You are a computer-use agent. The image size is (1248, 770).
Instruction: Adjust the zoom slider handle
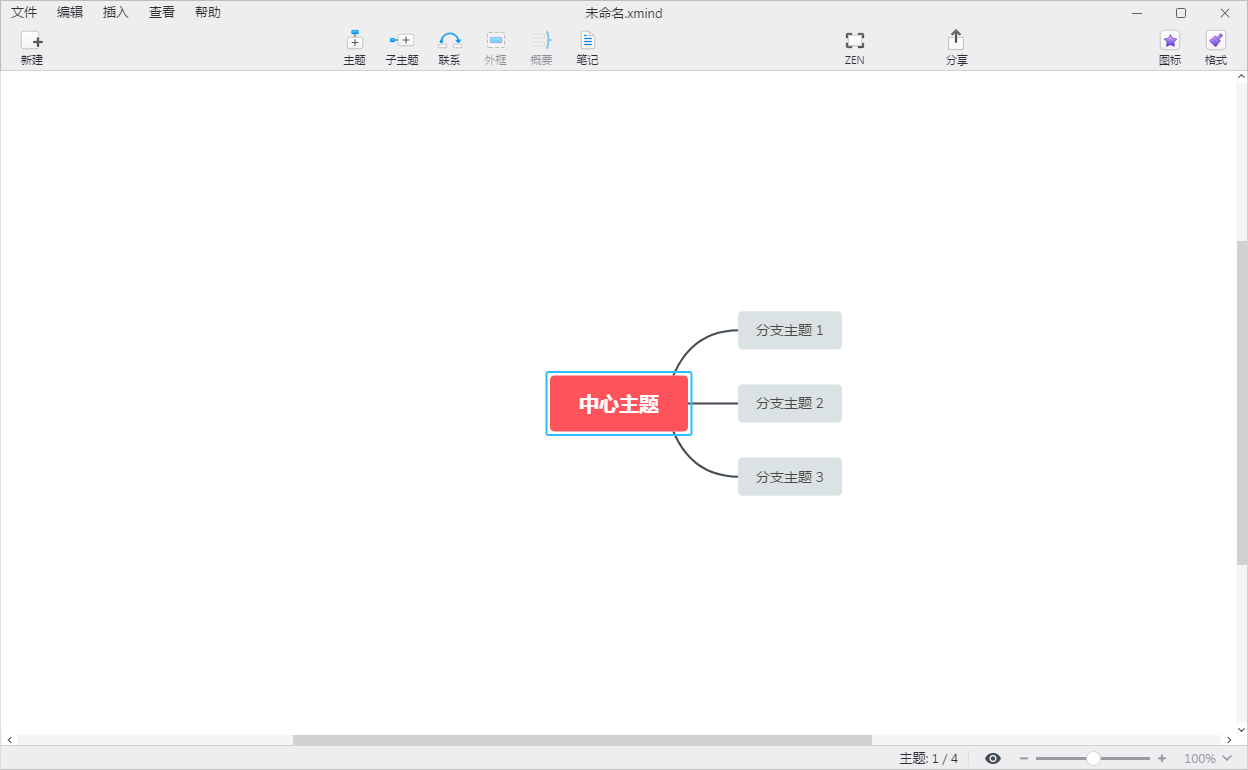pos(1093,759)
